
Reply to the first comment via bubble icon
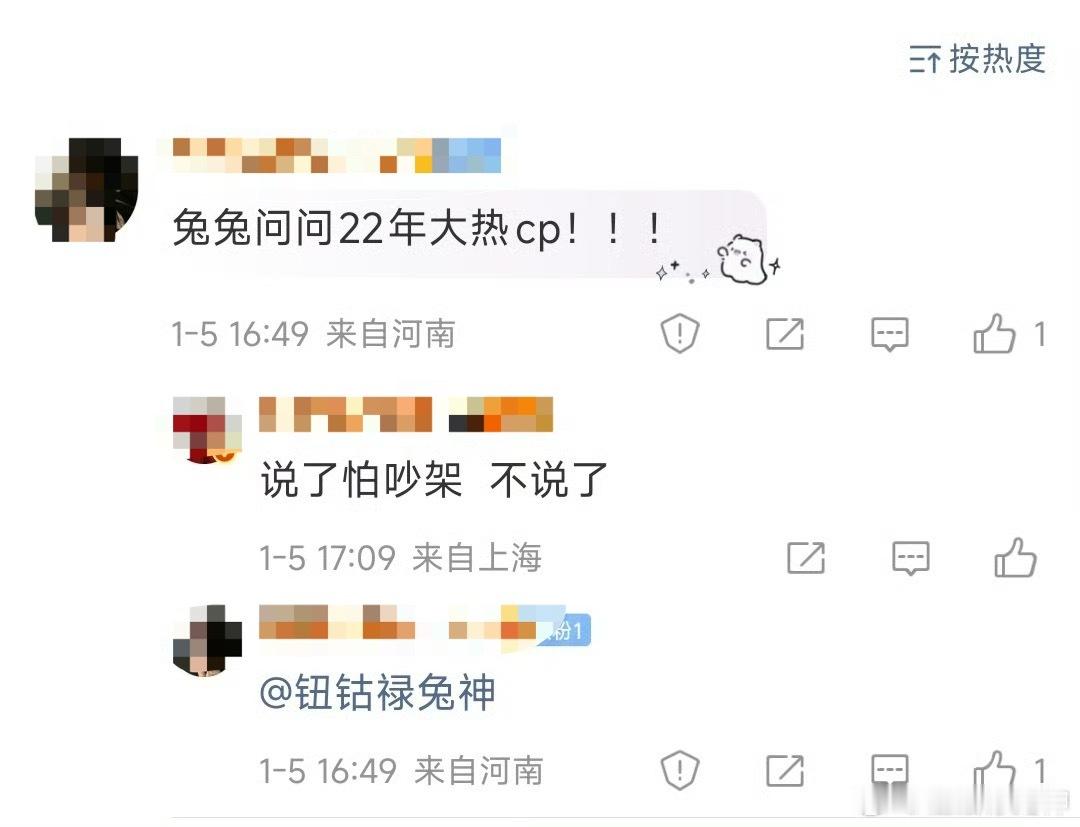click(890, 335)
